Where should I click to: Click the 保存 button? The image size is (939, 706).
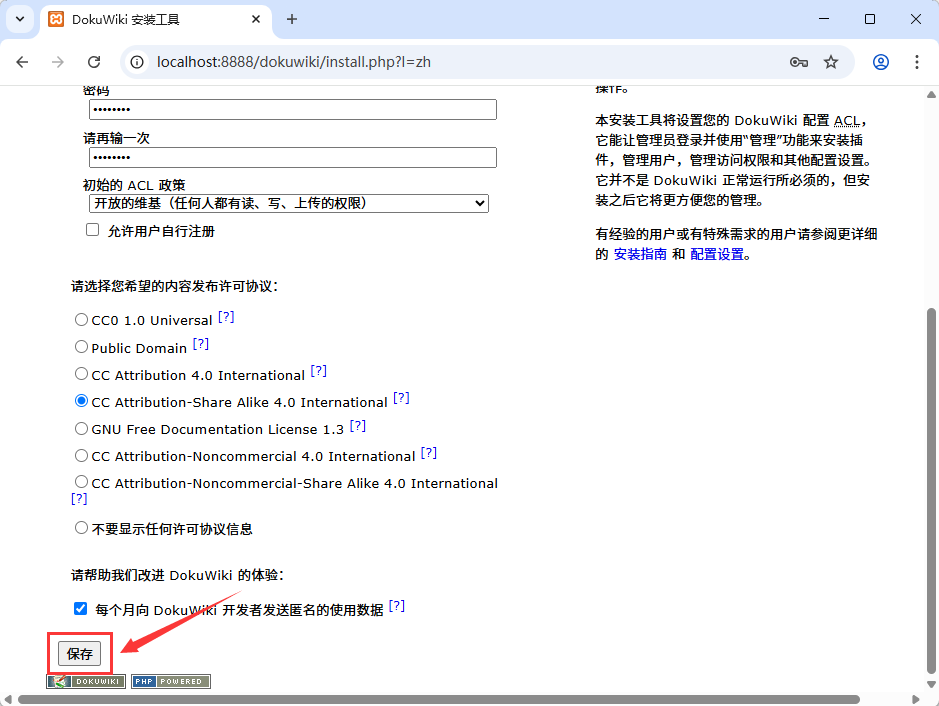(x=80, y=653)
